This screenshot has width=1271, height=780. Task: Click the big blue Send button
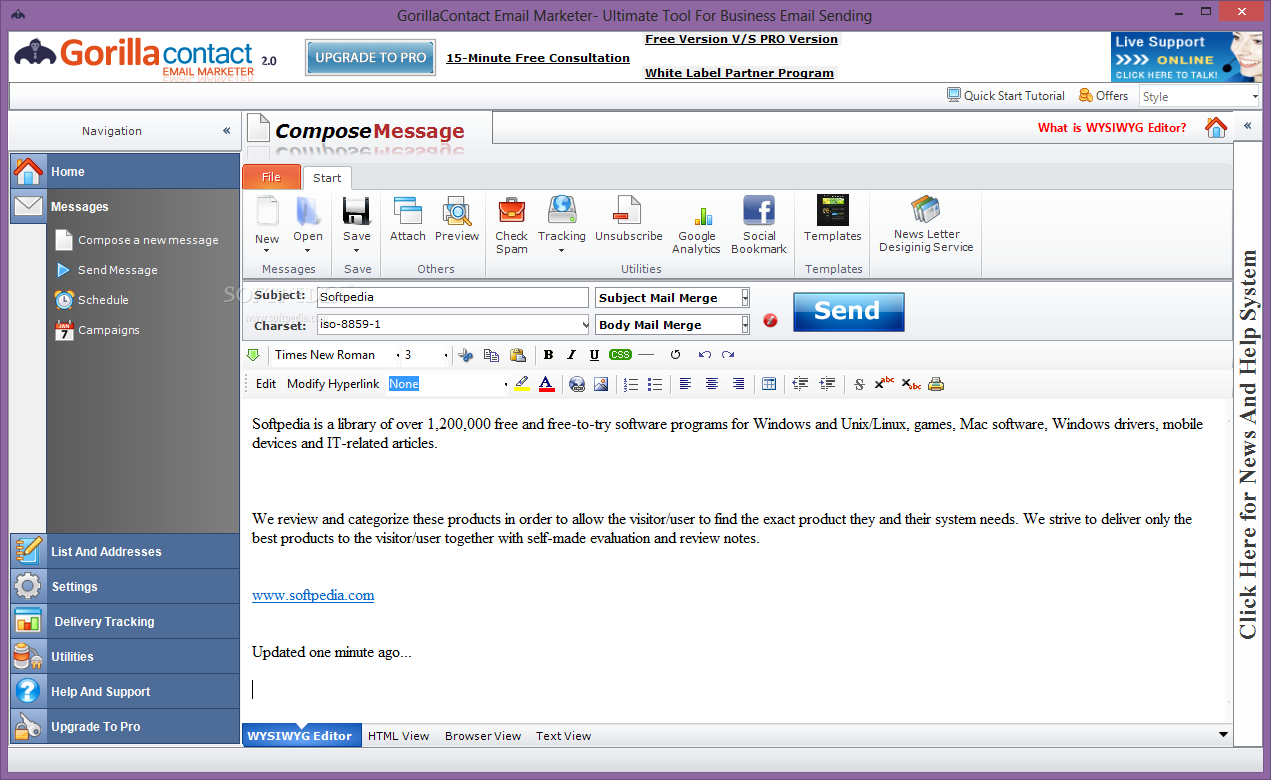coord(849,311)
